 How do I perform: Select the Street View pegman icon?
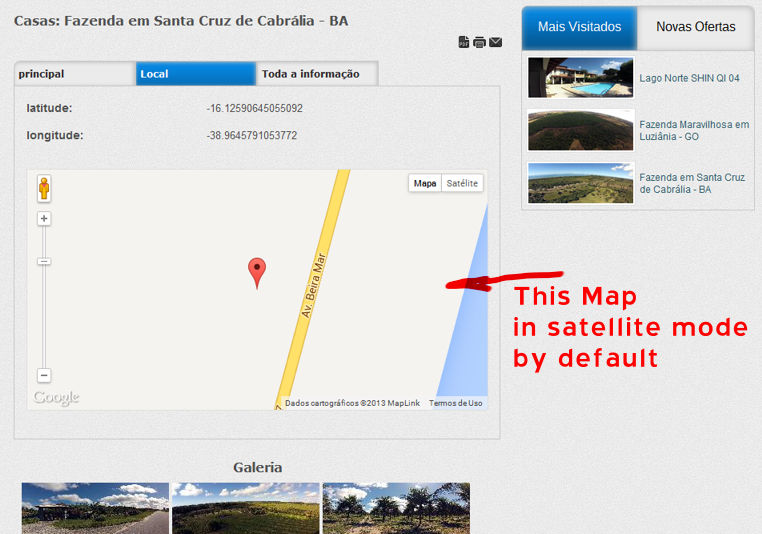[x=44, y=188]
